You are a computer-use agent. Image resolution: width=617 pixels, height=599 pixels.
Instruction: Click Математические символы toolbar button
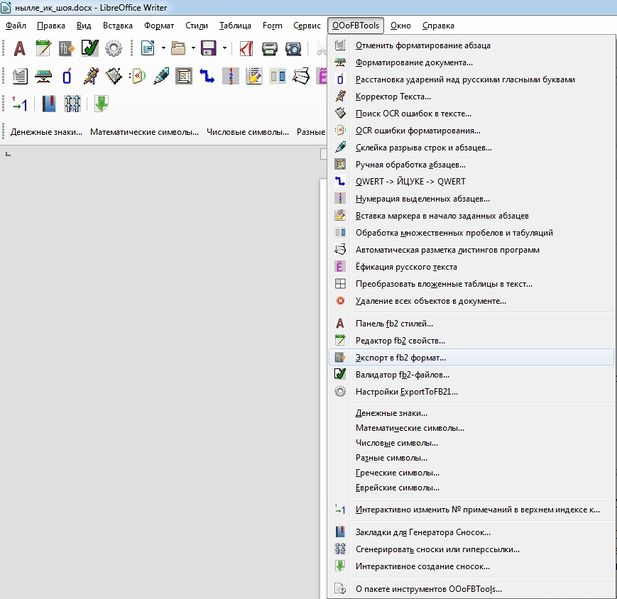click(144, 132)
